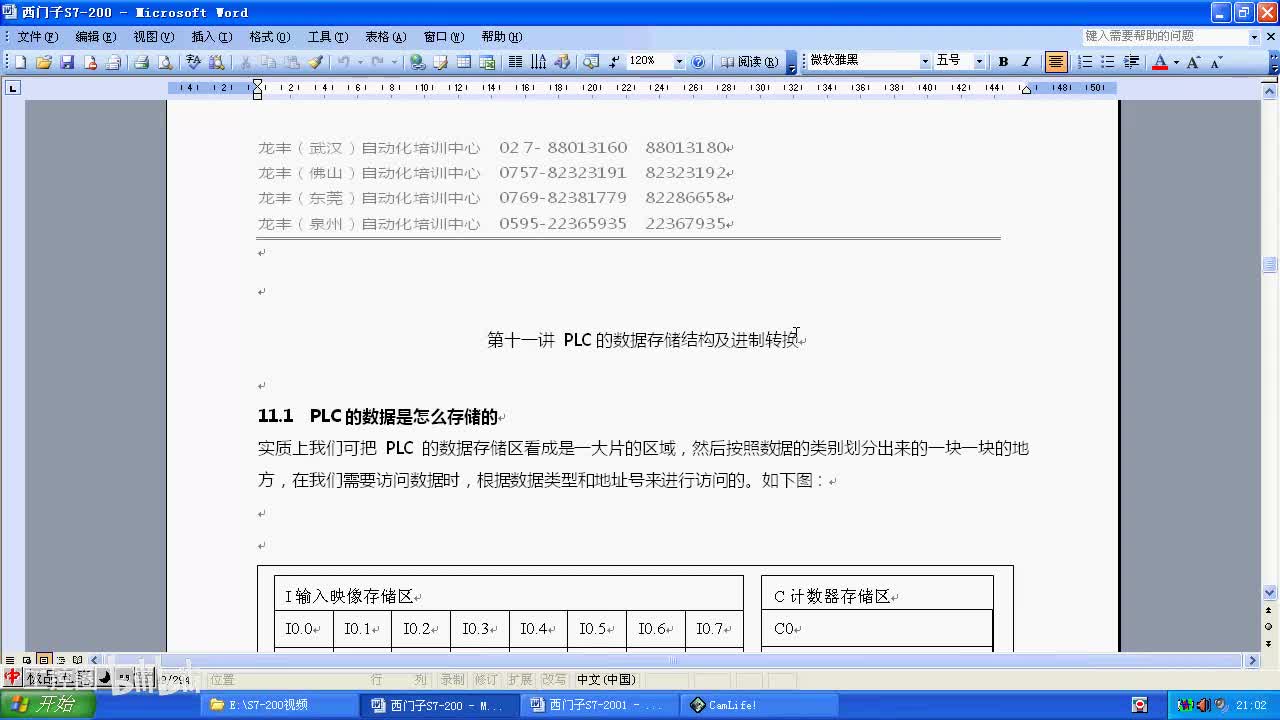Select the Format Painter brush
The height and width of the screenshot is (720, 1280).
315,62
